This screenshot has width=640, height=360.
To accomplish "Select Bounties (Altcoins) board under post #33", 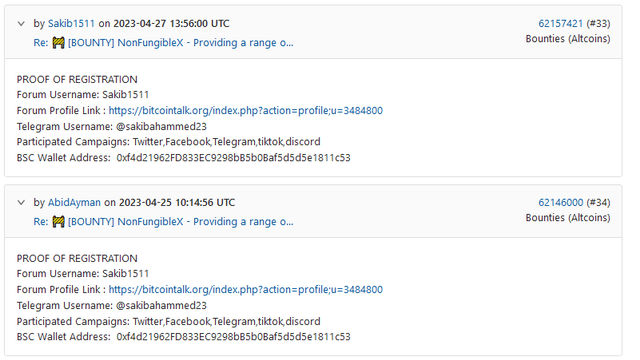I will (568, 39).
